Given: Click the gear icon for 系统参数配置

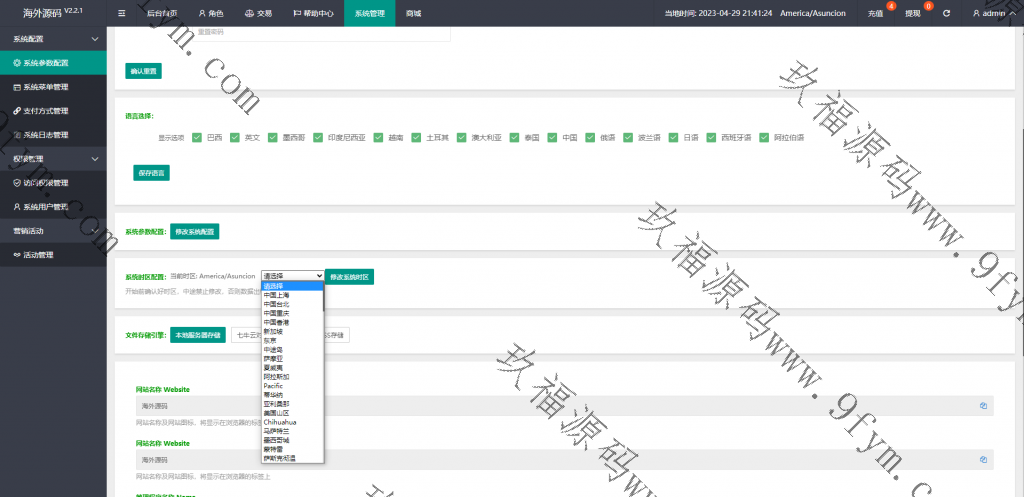Looking at the screenshot, I should pos(17,63).
